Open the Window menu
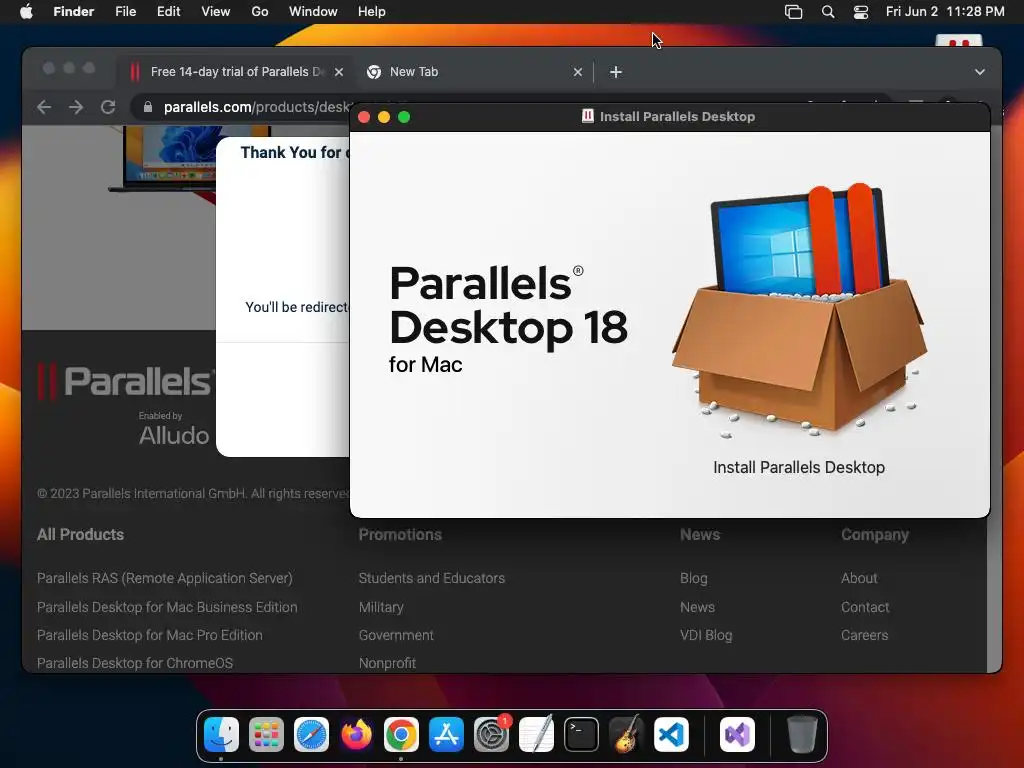1024x768 pixels. click(313, 12)
